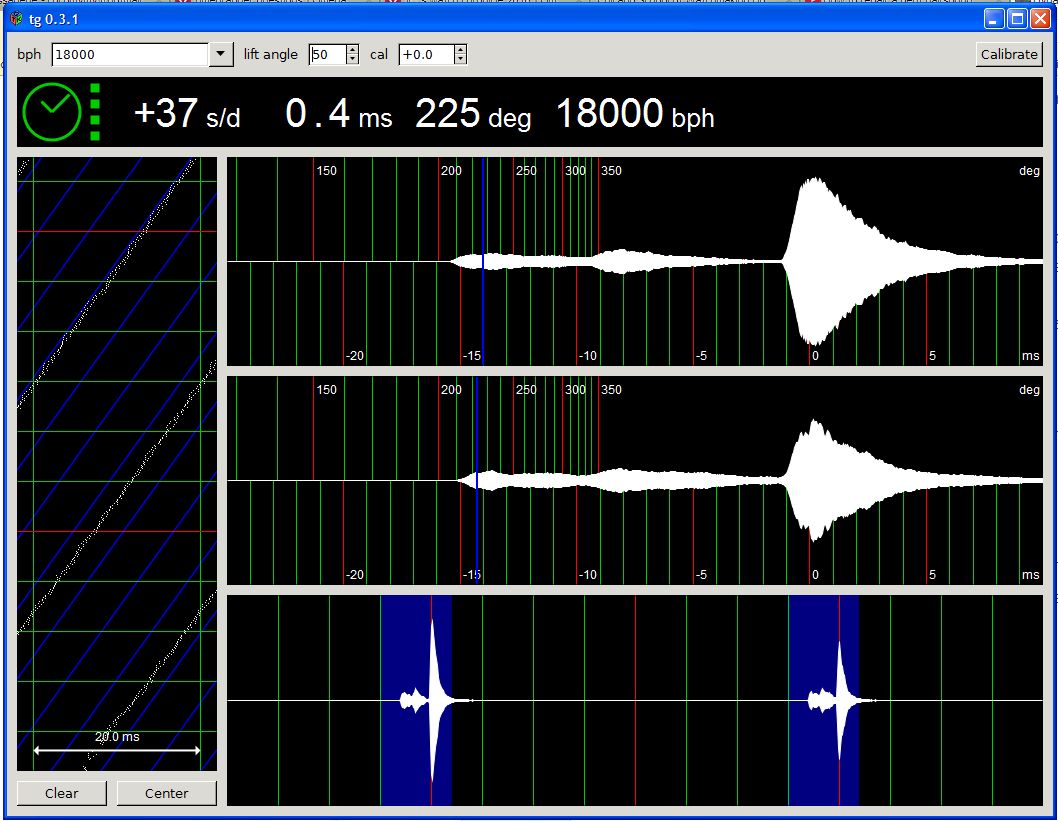Click the lift angle value field
Viewport: 1058px width, 821px height.
326,55
